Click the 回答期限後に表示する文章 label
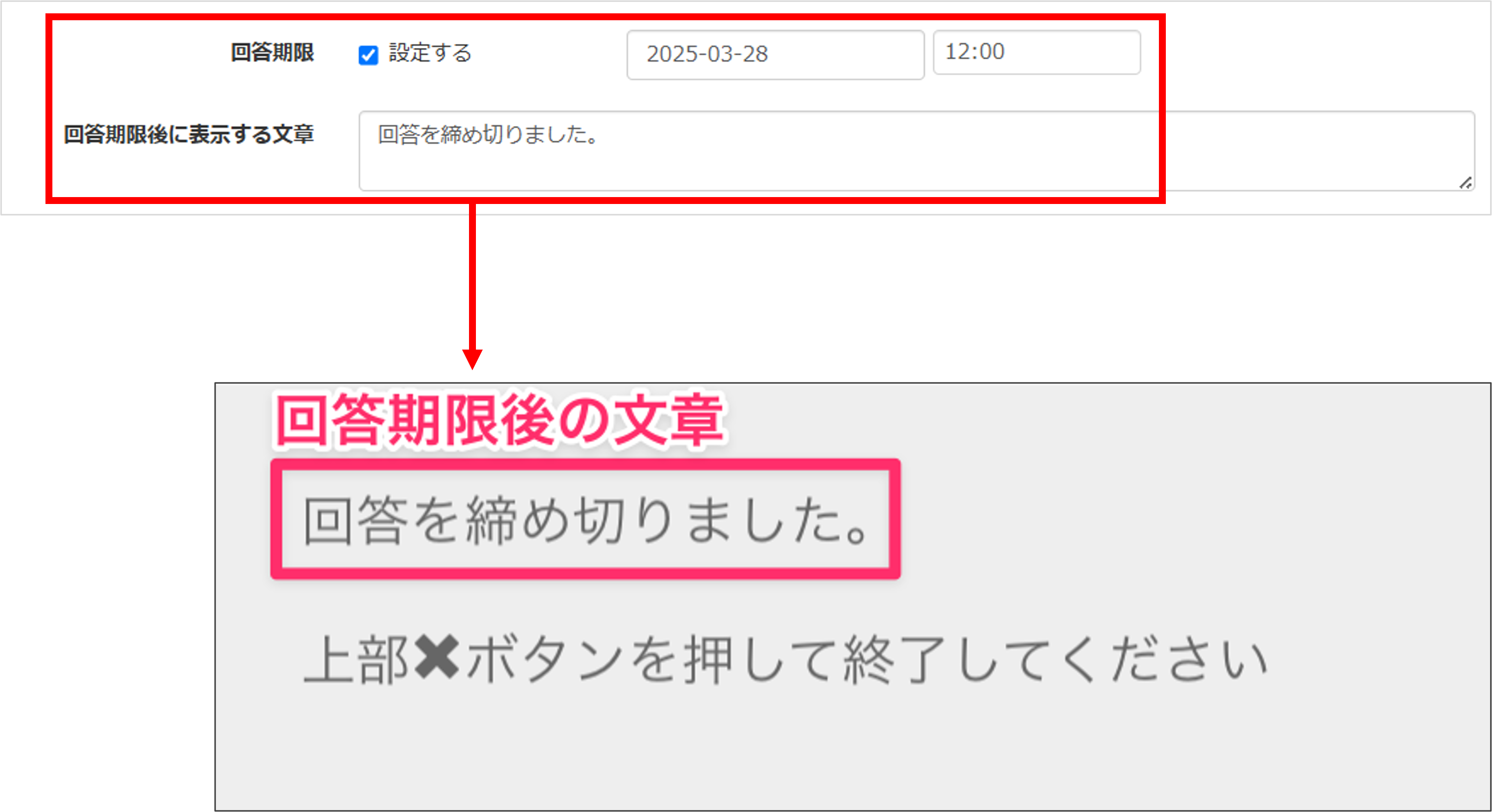The width and height of the screenshot is (1492, 812). coord(189,134)
